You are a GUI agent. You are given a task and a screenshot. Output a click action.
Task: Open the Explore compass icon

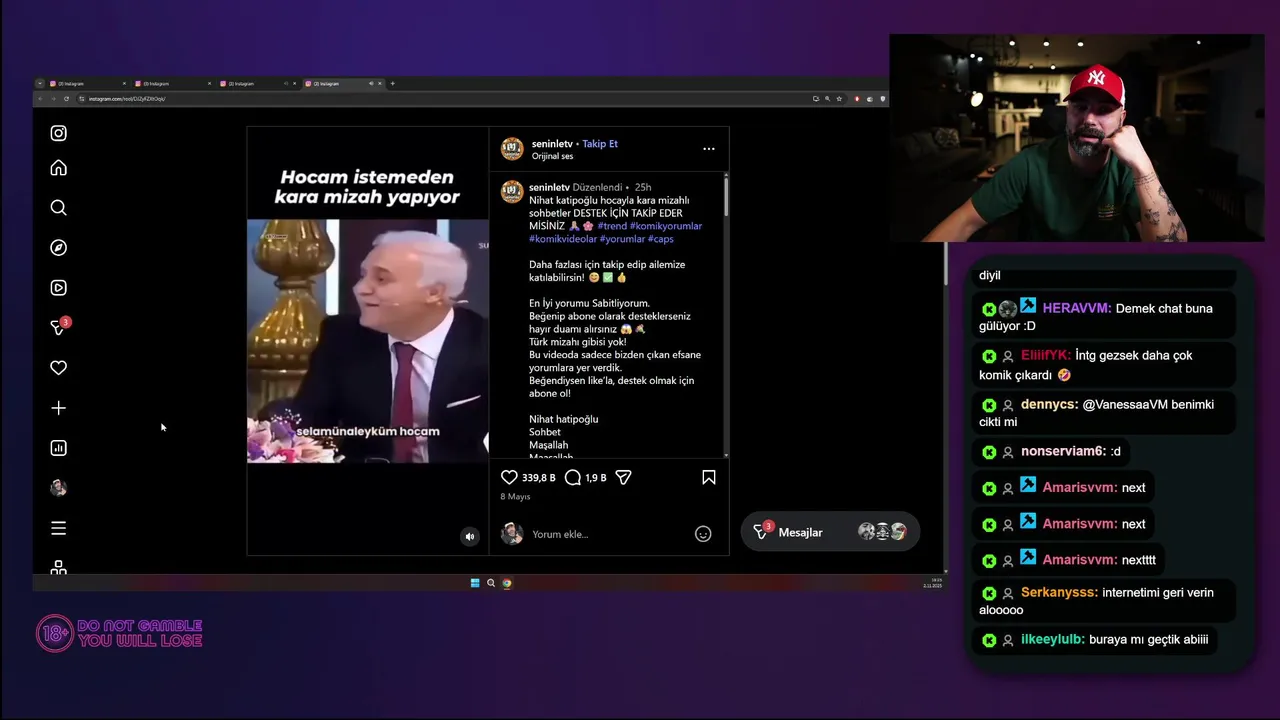click(x=58, y=248)
